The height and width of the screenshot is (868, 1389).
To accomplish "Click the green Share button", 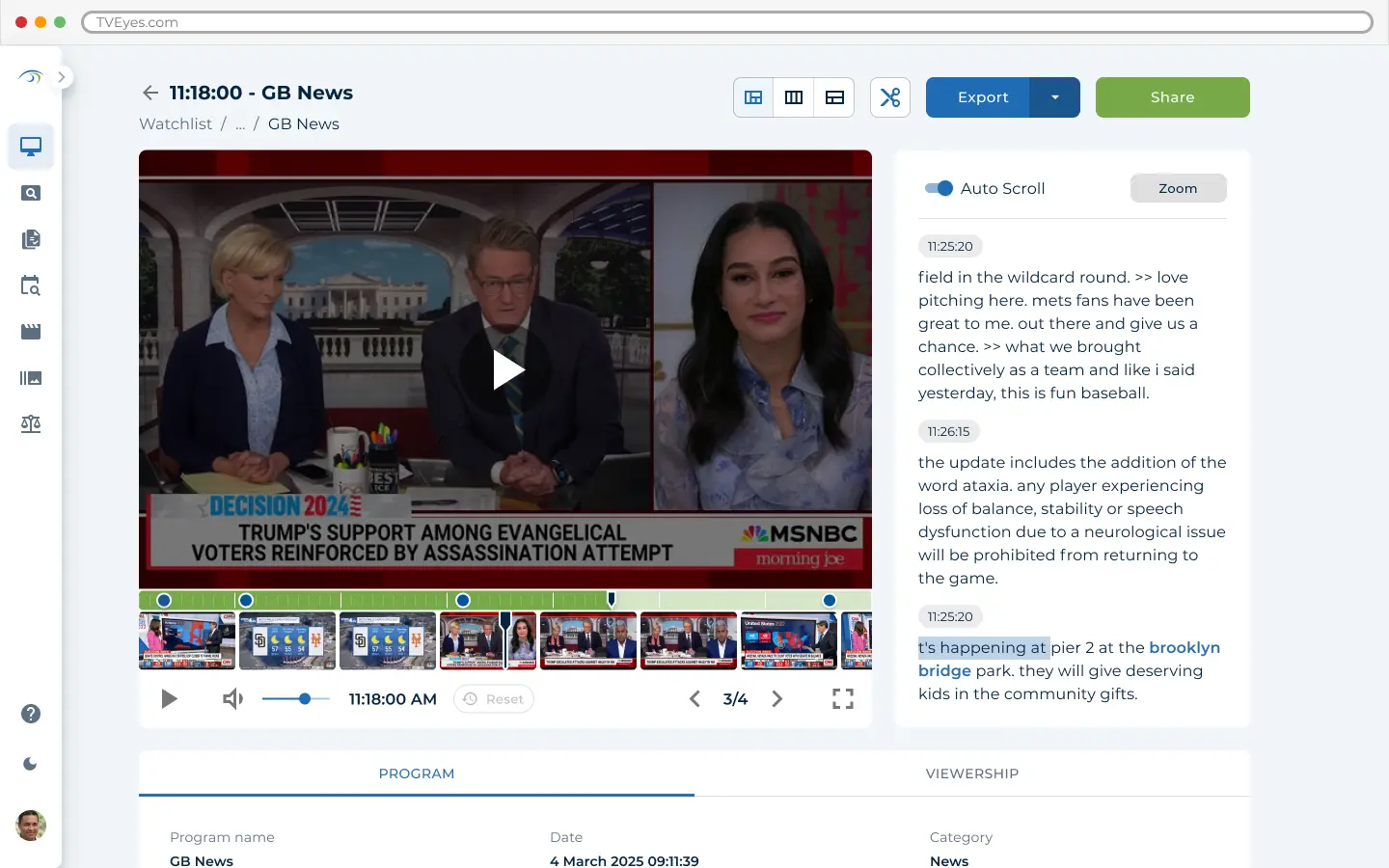I will (x=1172, y=97).
